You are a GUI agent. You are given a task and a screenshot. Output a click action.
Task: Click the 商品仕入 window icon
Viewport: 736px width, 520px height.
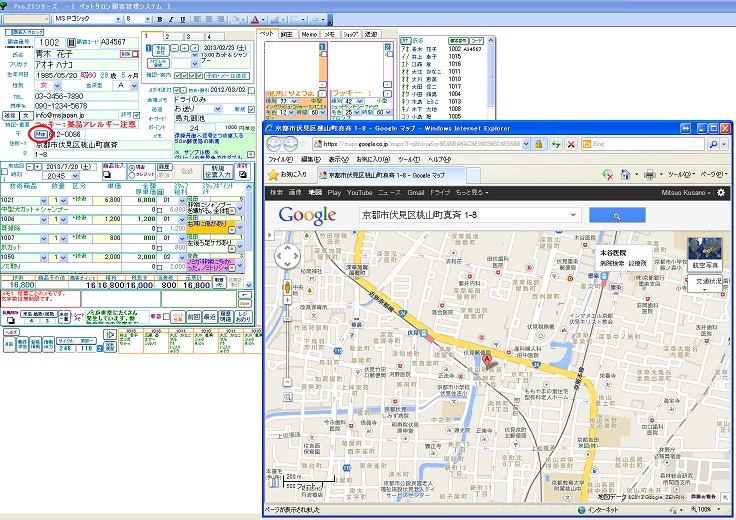107,175
